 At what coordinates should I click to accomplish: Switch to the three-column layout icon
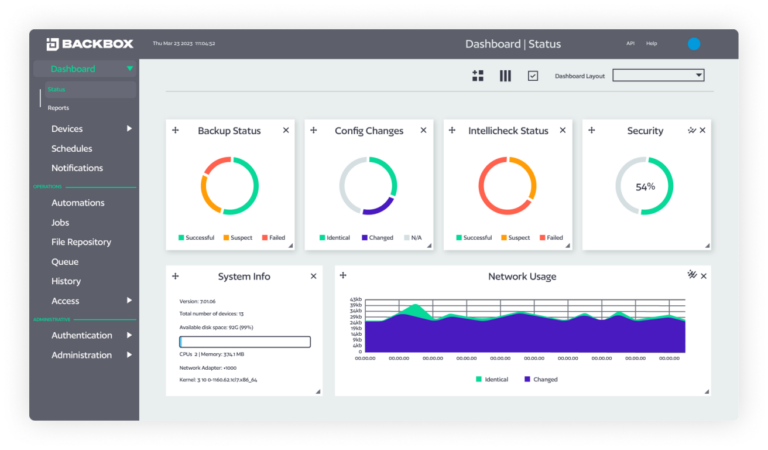(x=505, y=76)
